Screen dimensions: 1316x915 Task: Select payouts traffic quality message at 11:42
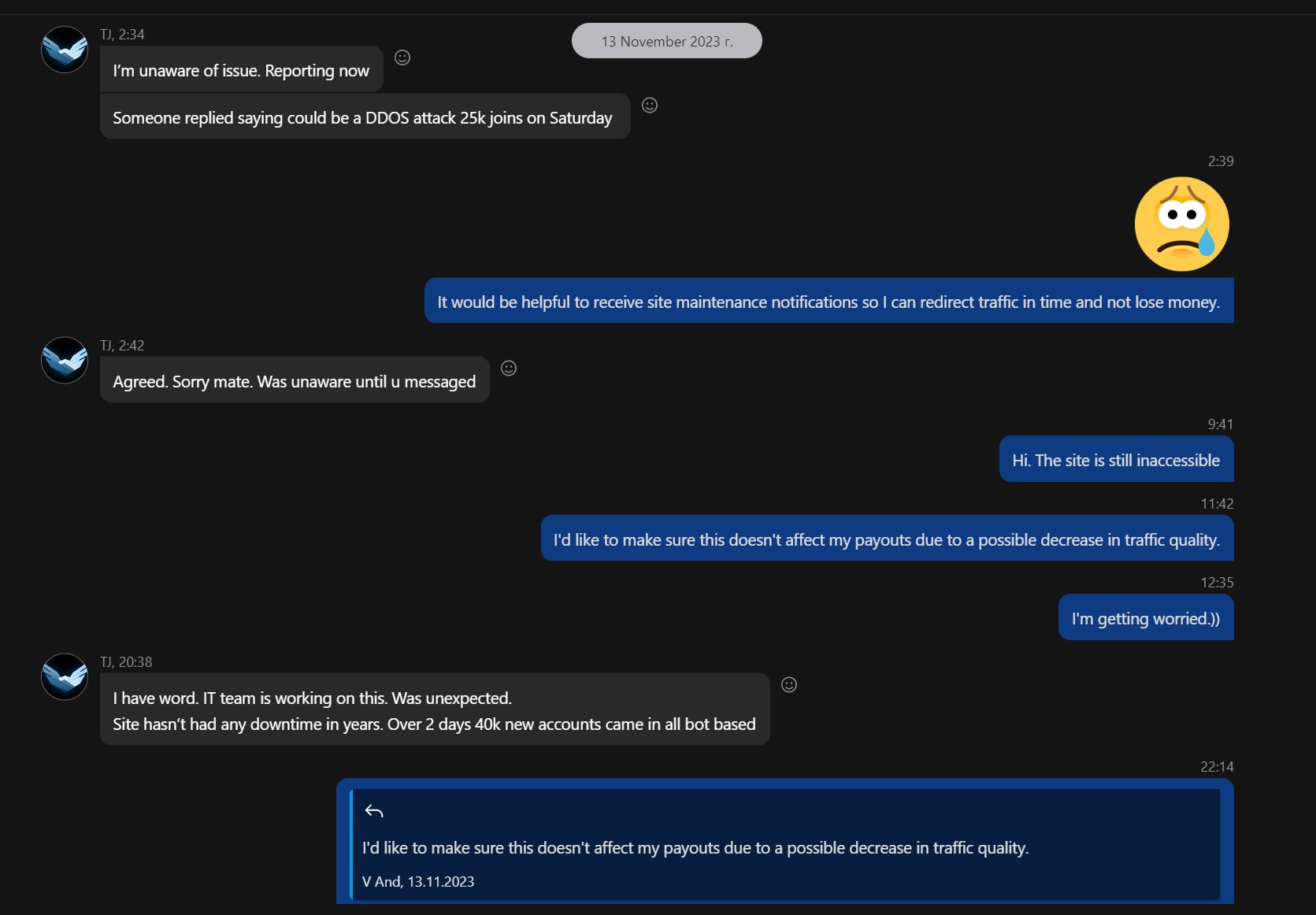[888, 539]
